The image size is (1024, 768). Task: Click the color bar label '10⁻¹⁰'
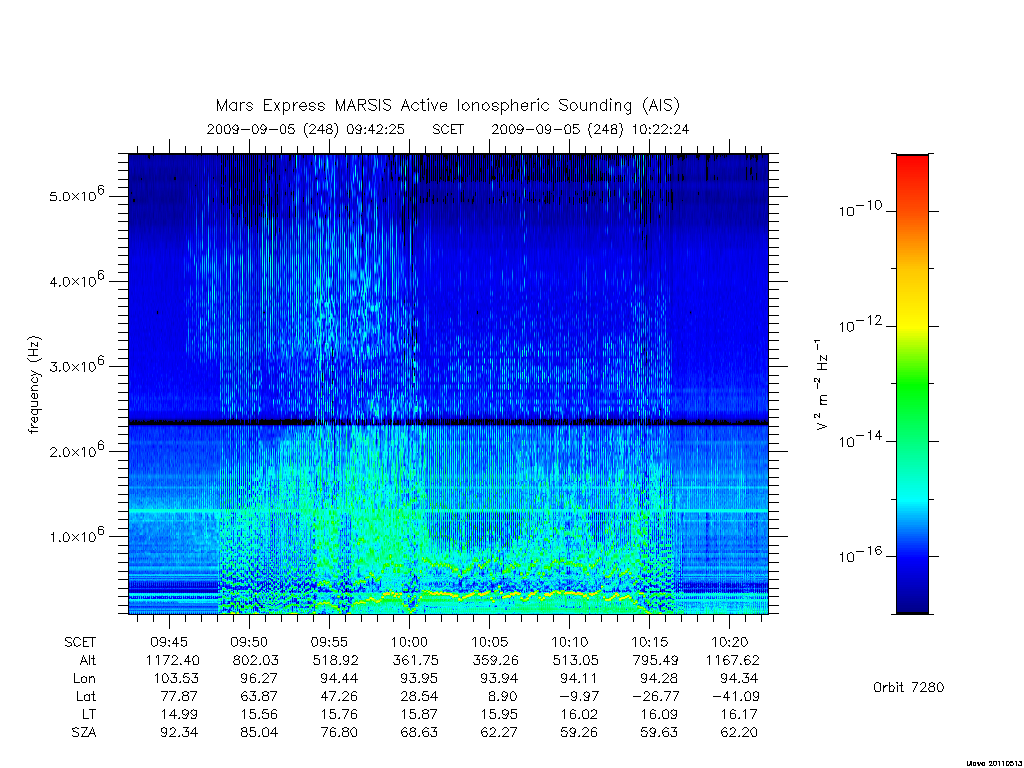pos(860,209)
